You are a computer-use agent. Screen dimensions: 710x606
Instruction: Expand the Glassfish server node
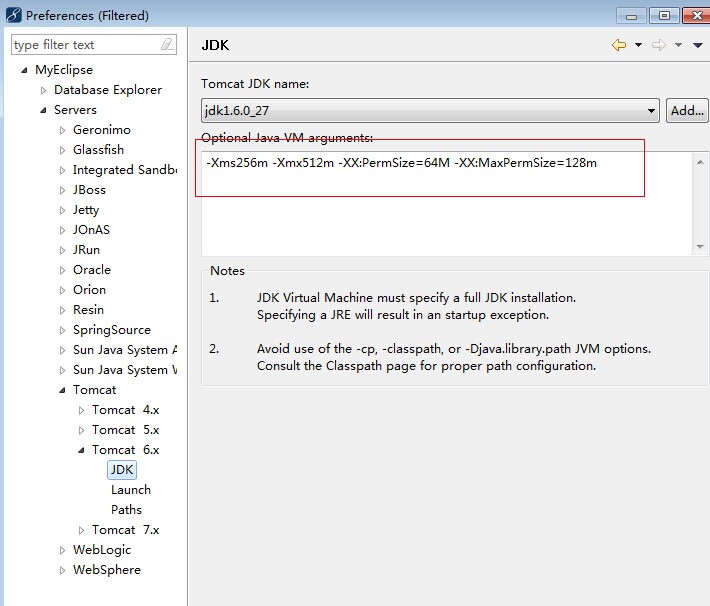click(x=62, y=150)
